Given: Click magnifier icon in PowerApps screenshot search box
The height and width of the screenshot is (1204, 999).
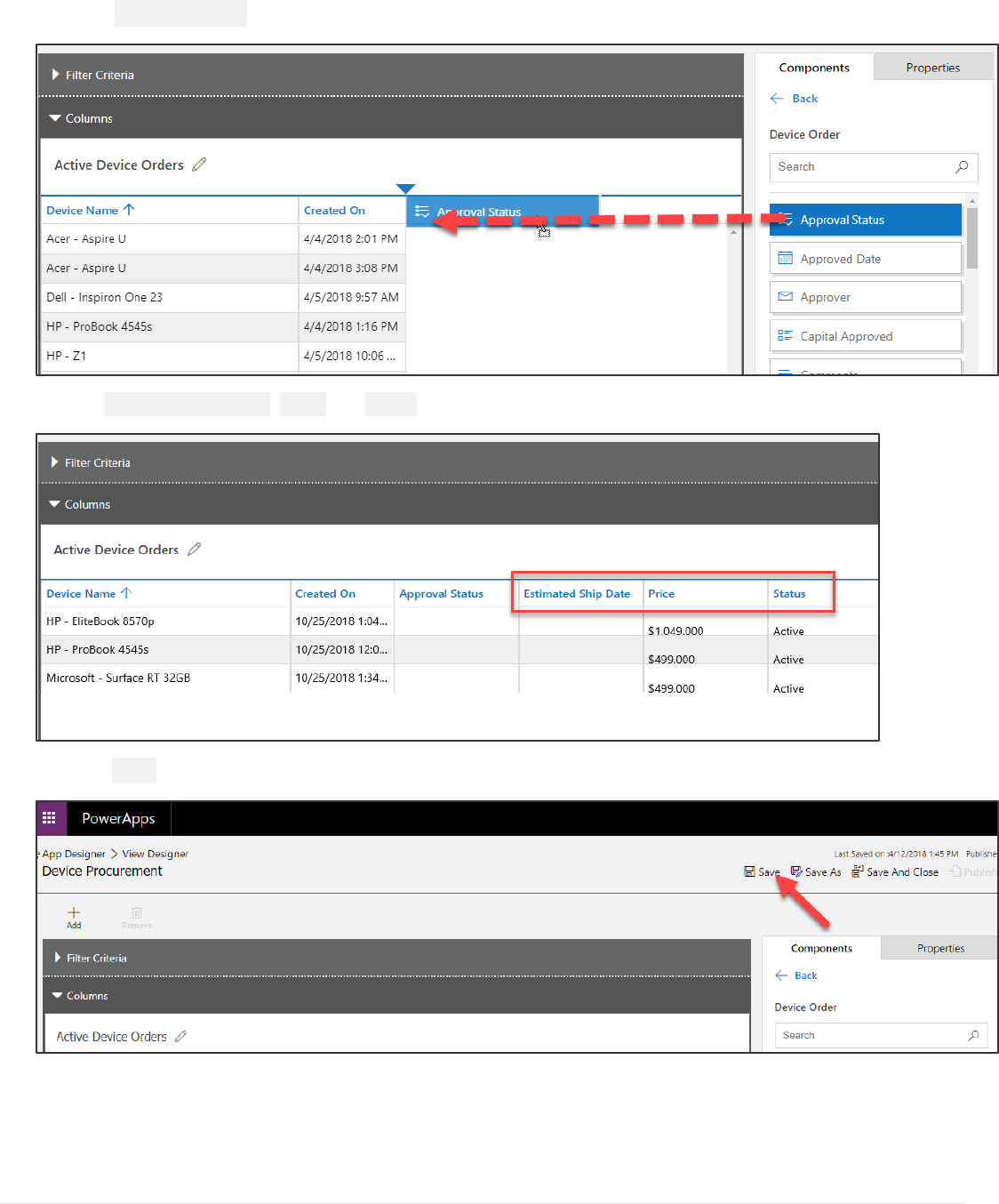Looking at the screenshot, I should pyautogui.click(x=973, y=1035).
